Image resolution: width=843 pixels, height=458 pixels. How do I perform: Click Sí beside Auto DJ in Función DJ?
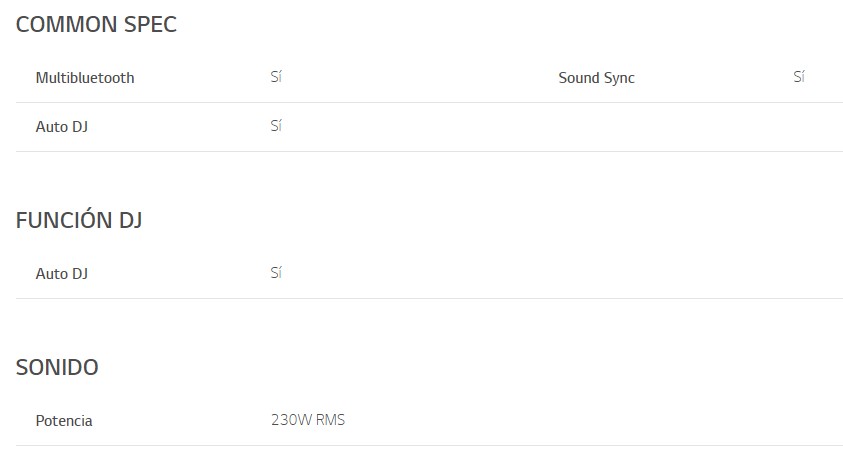276,273
